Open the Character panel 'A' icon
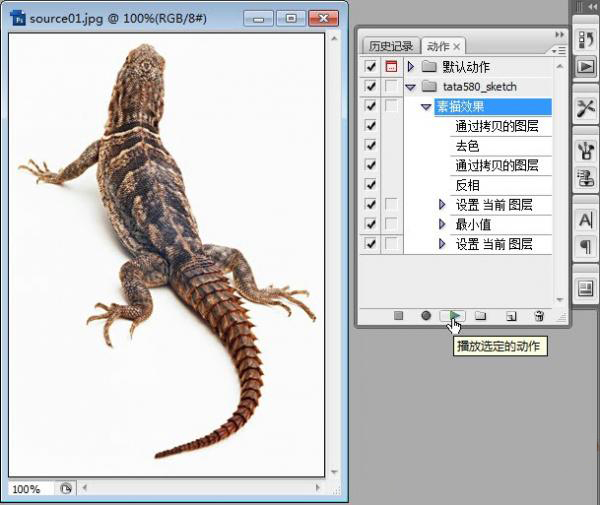 585,220
